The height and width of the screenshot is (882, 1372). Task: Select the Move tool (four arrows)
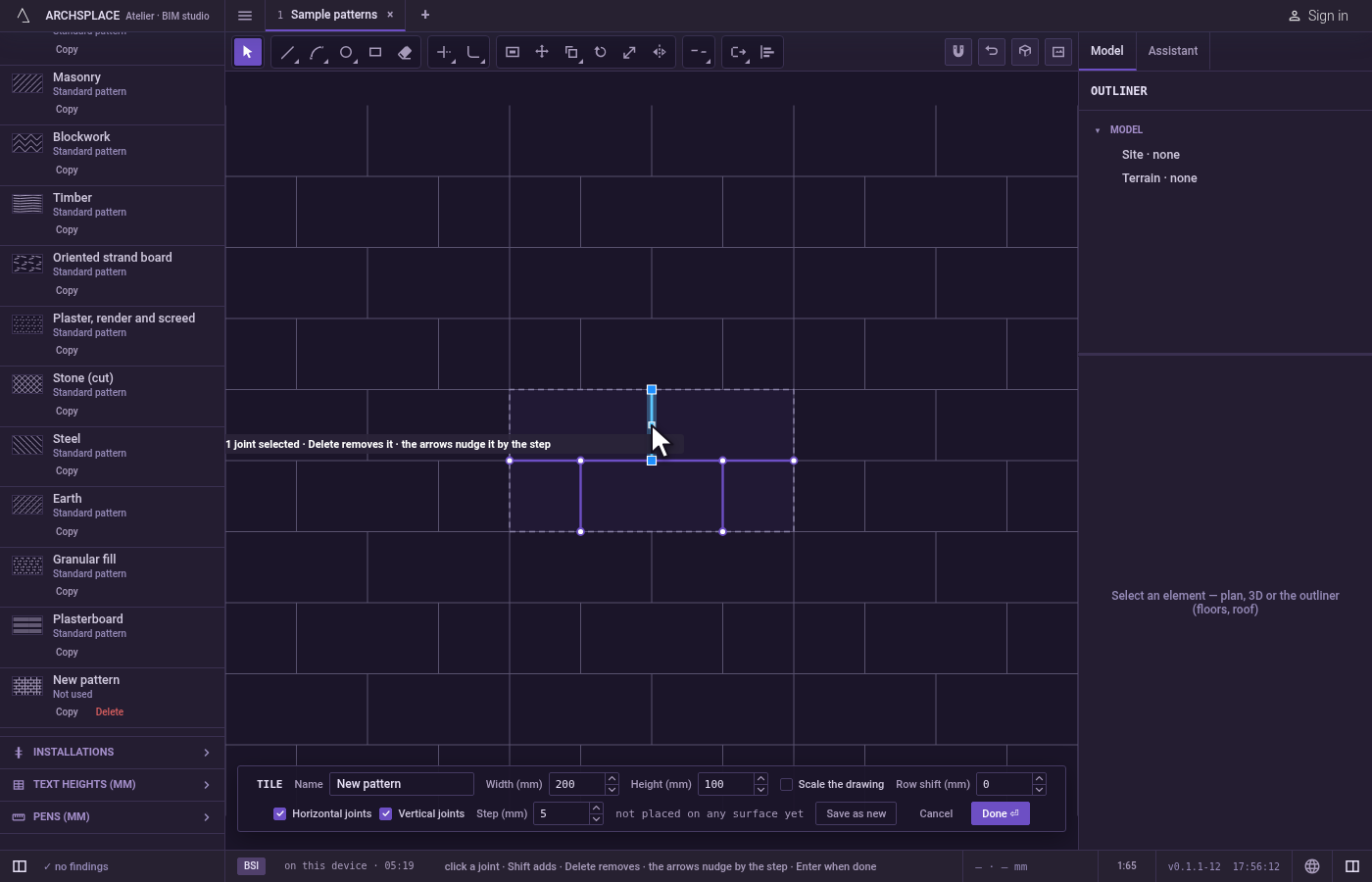click(x=542, y=52)
